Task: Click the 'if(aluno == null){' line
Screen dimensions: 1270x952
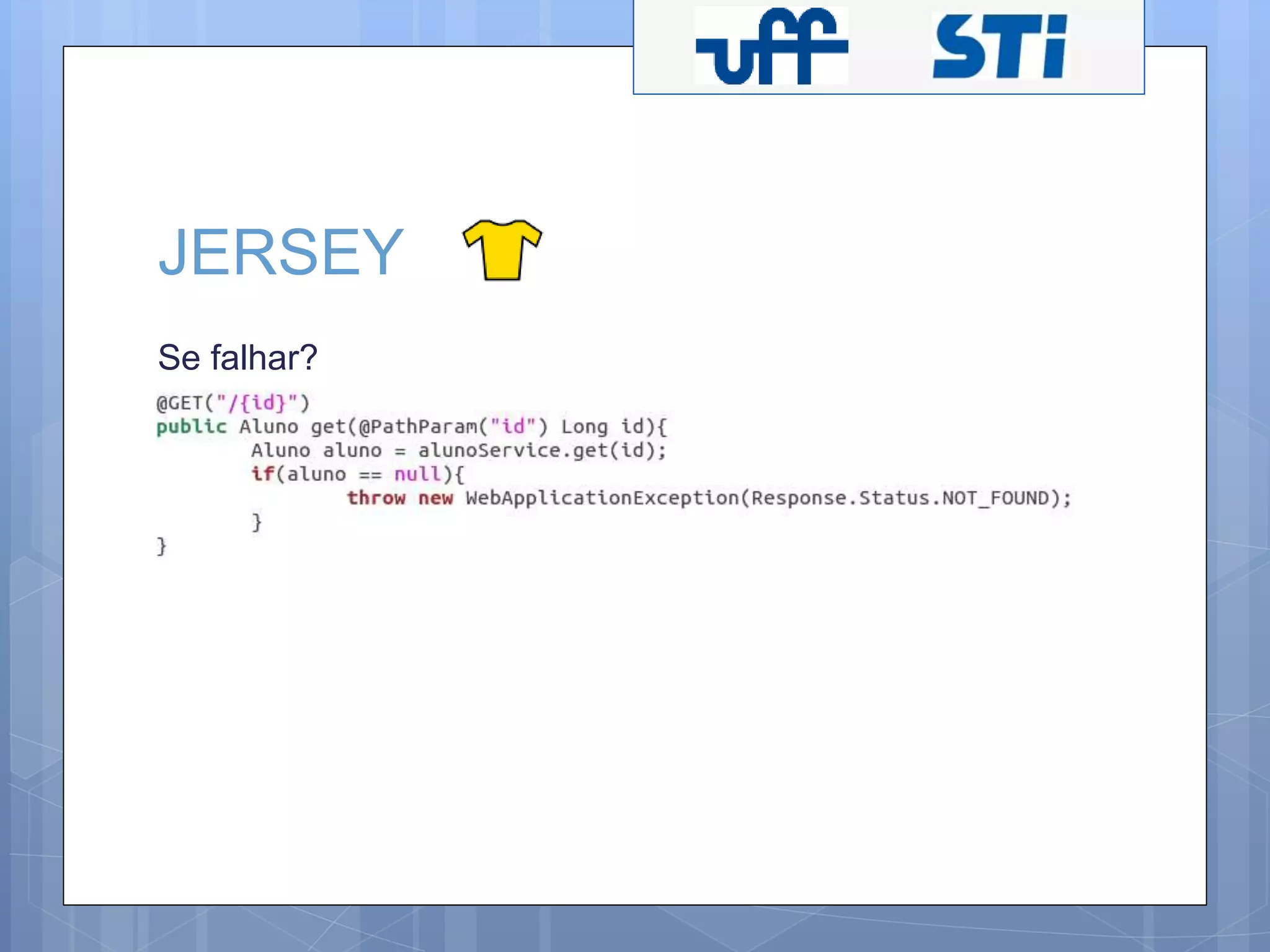Action: [358, 475]
